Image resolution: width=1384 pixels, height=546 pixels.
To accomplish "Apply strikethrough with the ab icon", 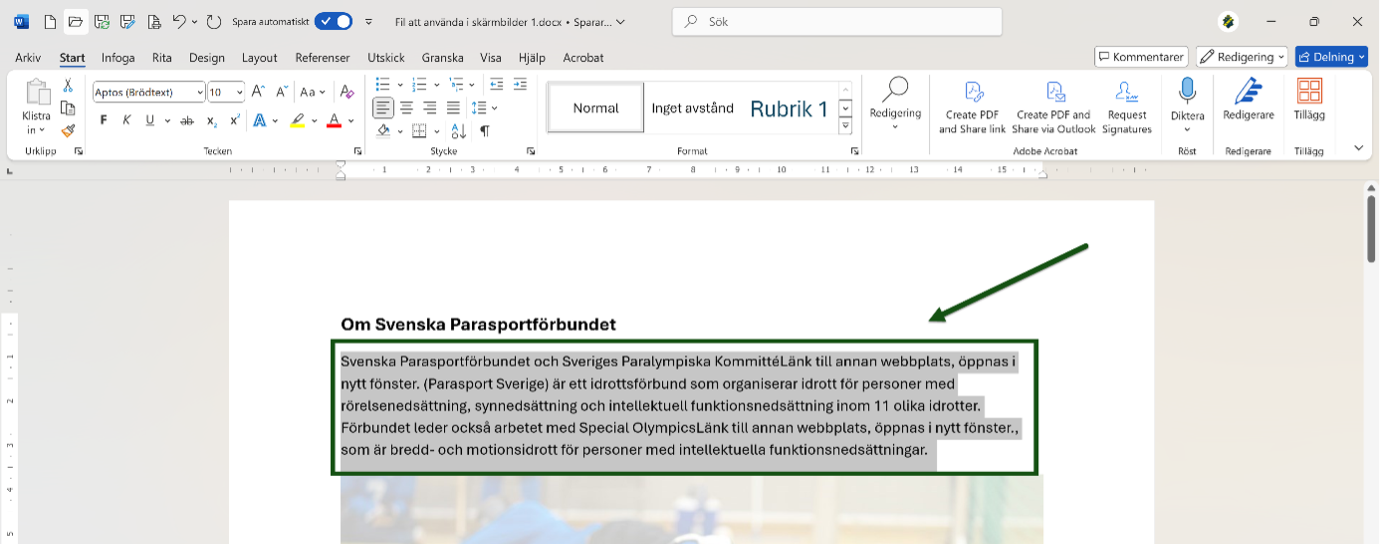I will (186, 121).
